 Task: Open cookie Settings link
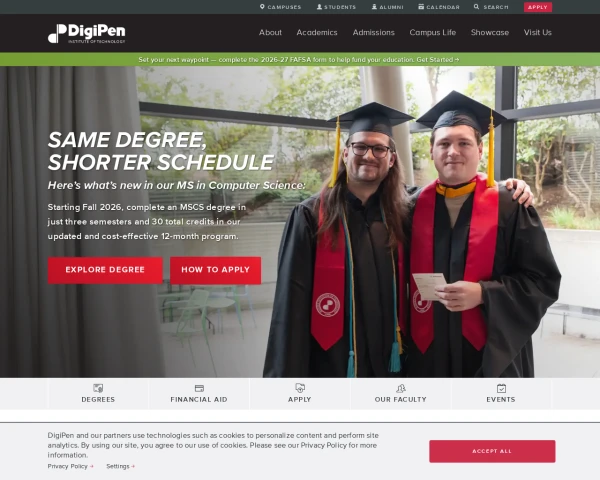click(120, 466)
